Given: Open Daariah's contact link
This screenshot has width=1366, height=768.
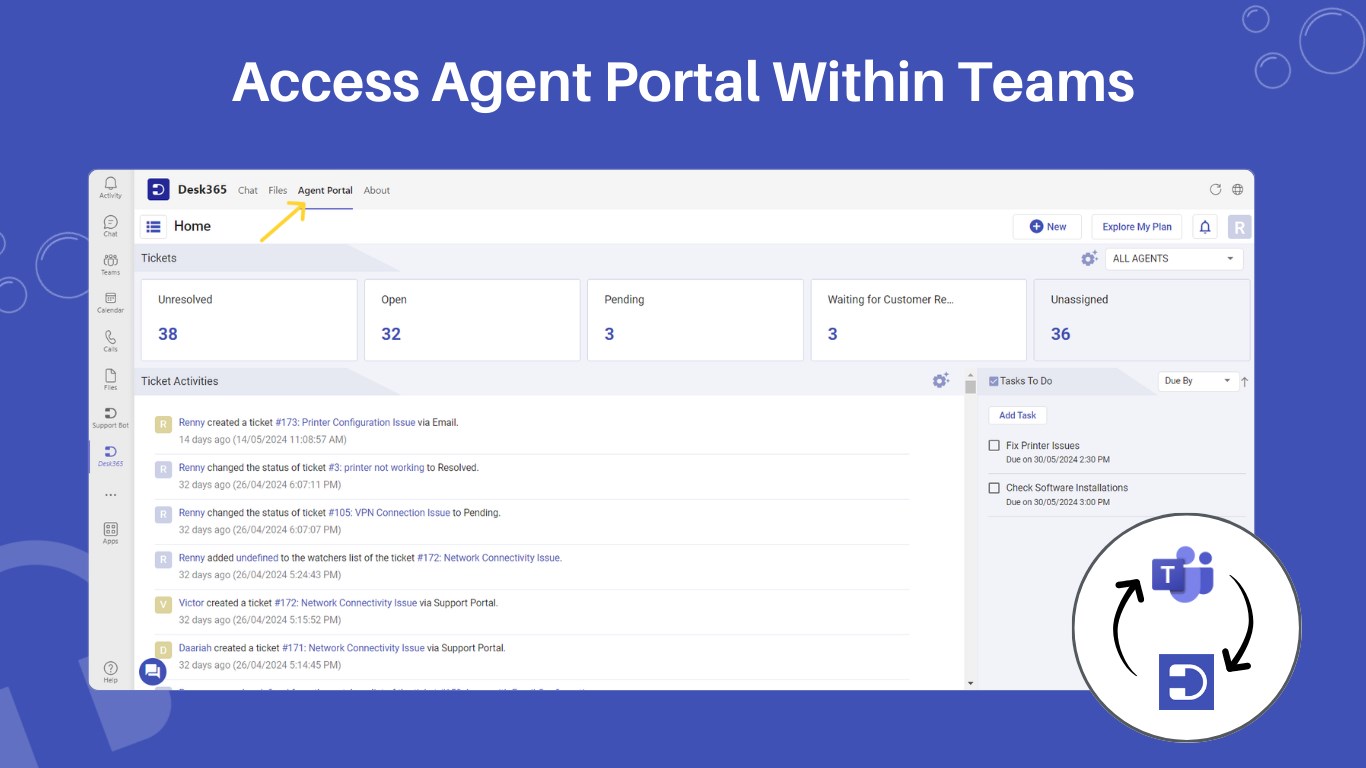Looking at the screenshot, I should click(195, 648).
